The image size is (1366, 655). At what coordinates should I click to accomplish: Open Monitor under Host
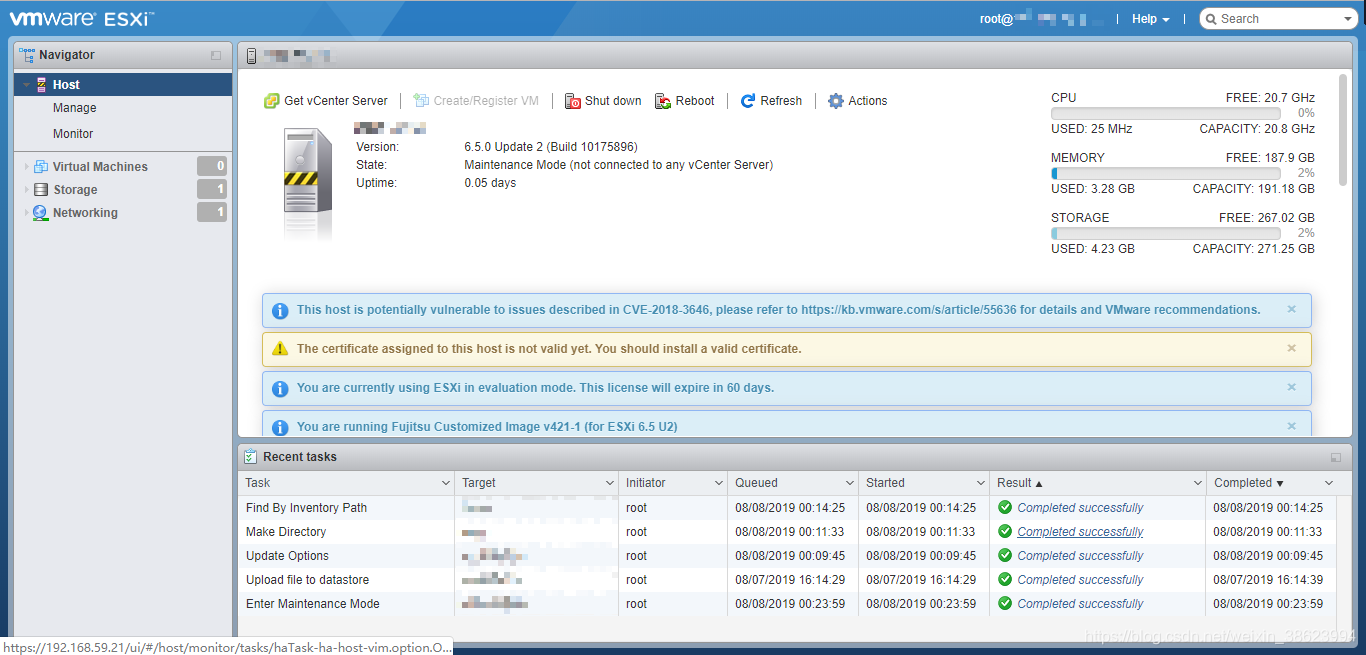click(73, 134)
